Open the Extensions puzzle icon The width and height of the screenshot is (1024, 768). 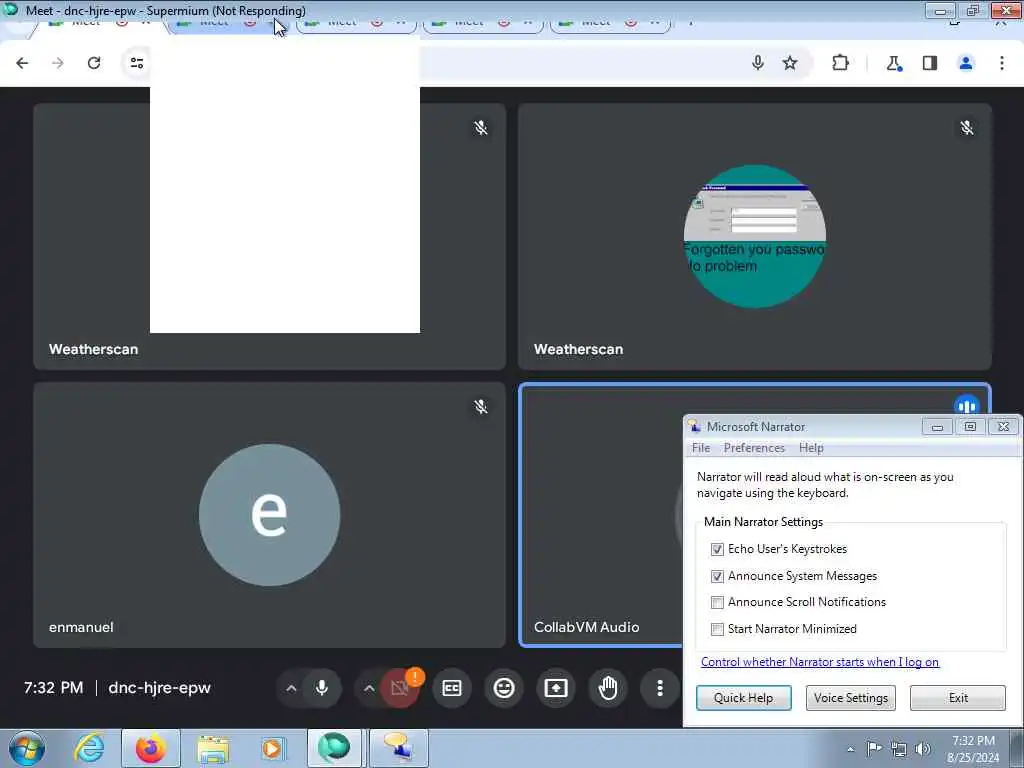(840, 63)
